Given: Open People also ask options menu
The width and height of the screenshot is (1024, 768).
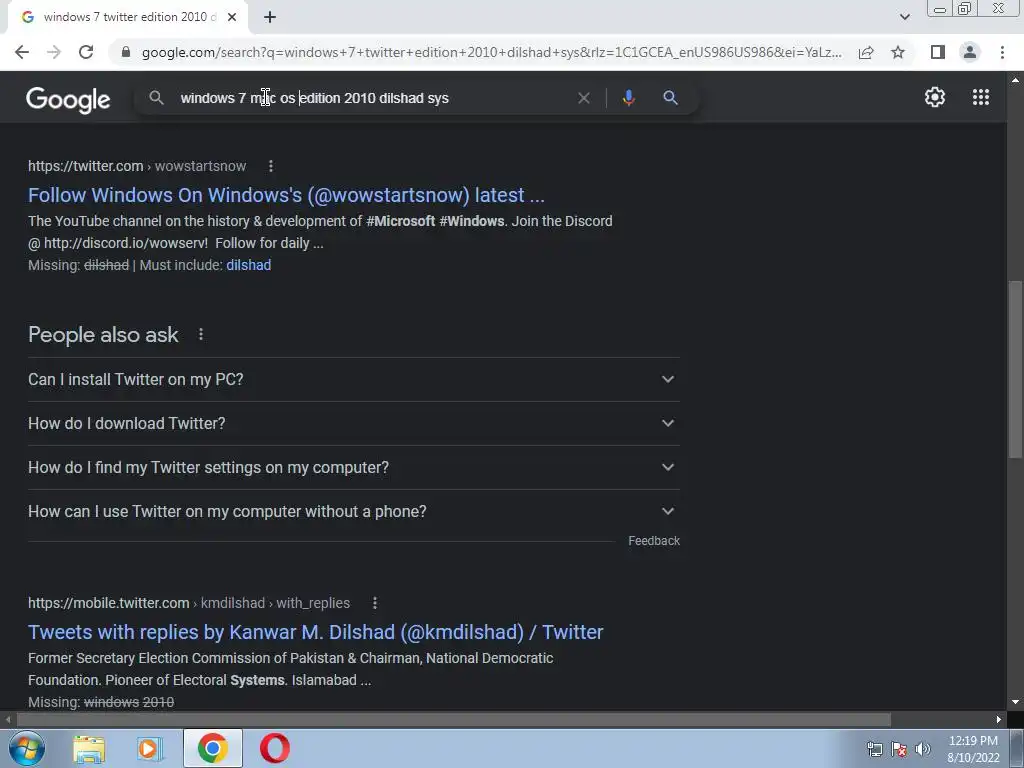Looking at the screenshot, I should click(x=200, y=334).
